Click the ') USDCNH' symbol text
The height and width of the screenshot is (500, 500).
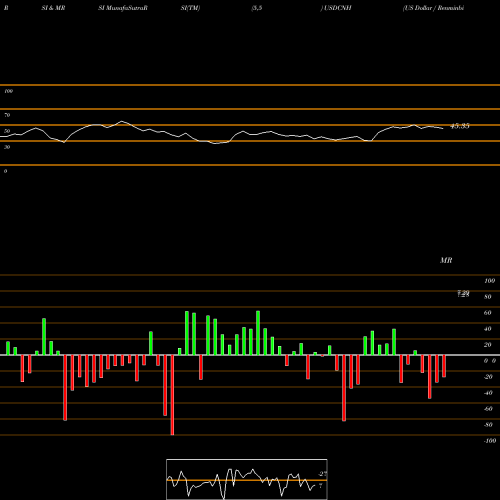coord(336,8)
